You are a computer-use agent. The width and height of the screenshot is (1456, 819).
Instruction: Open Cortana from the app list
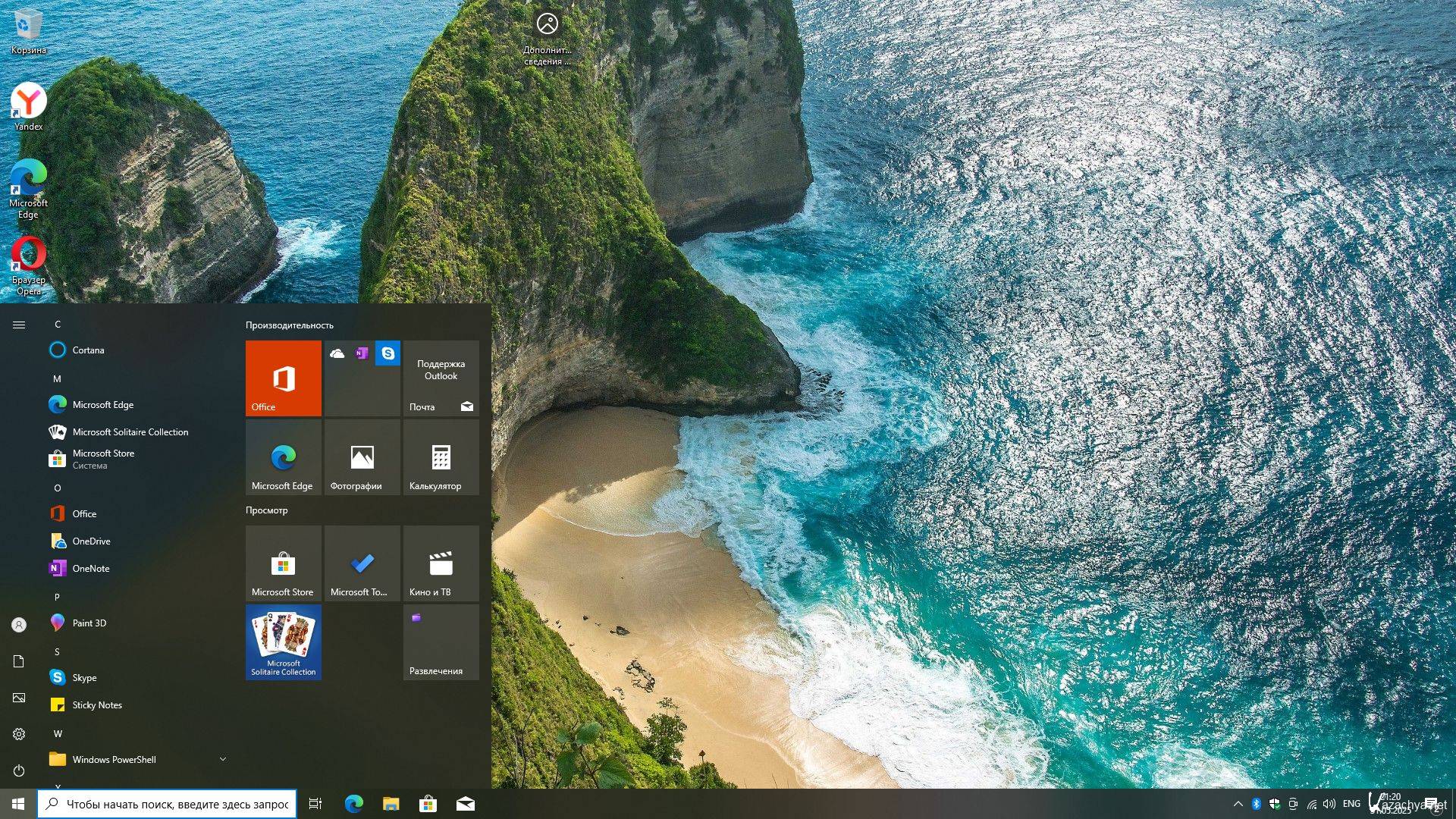click(x=88, y=350)
